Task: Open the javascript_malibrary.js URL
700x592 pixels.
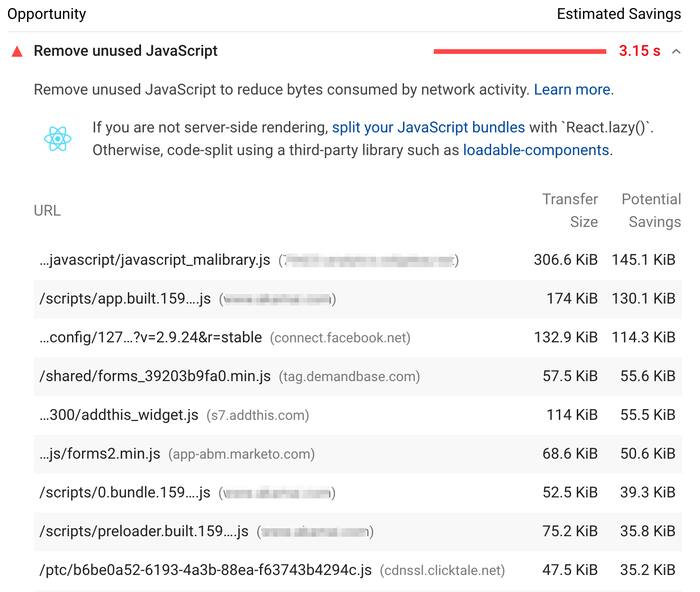Action: [155, 260]
